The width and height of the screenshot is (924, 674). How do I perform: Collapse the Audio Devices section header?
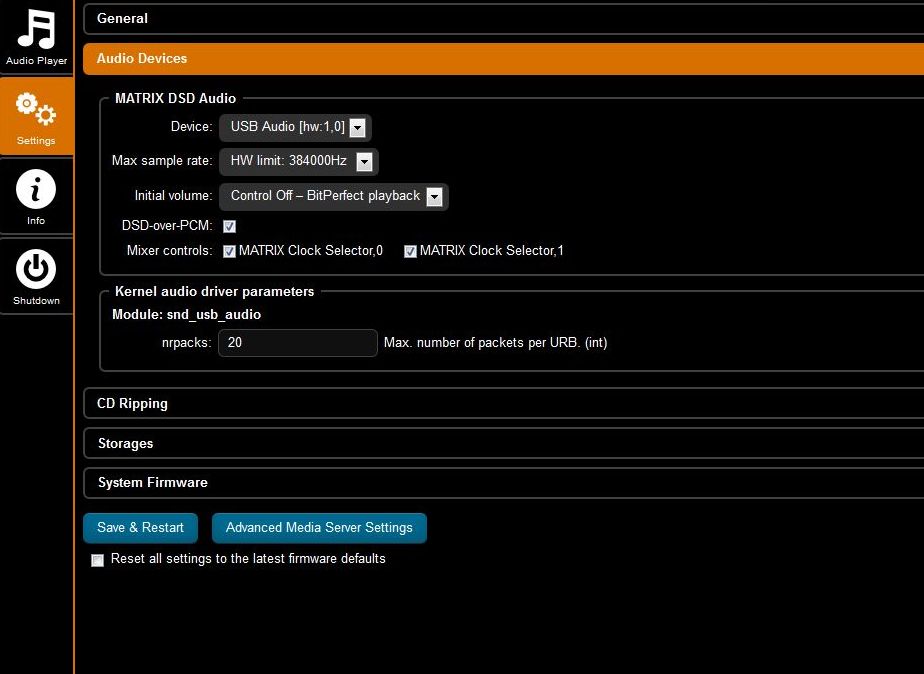(504, 58)
